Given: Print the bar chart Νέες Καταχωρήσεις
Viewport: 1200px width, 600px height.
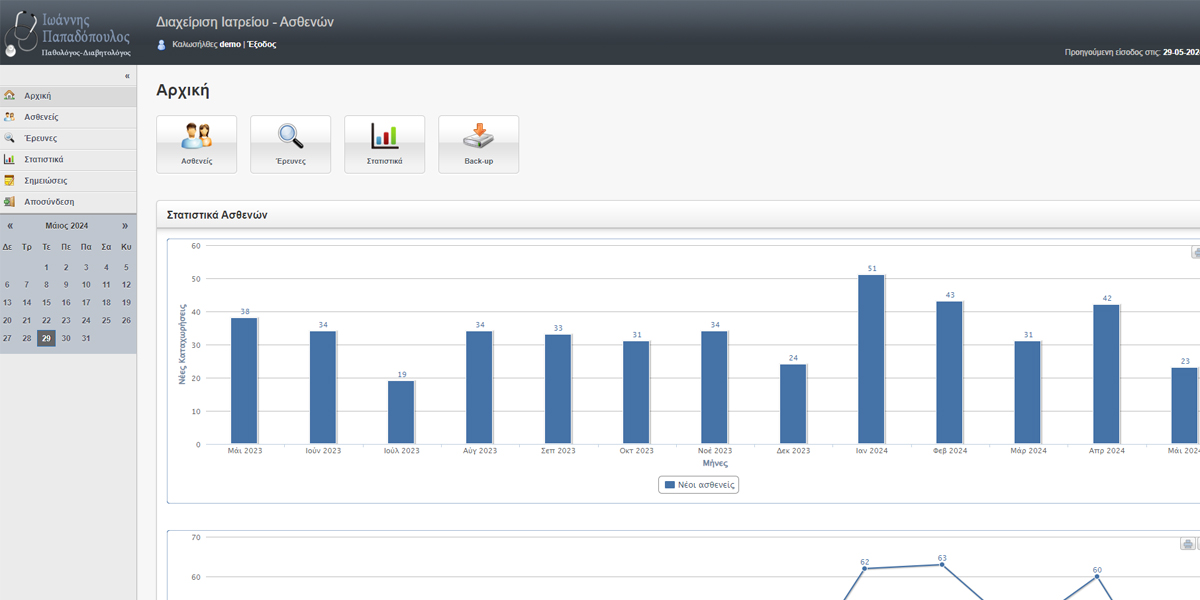Looking at the screenshot, I should (x=1196, y=252).
